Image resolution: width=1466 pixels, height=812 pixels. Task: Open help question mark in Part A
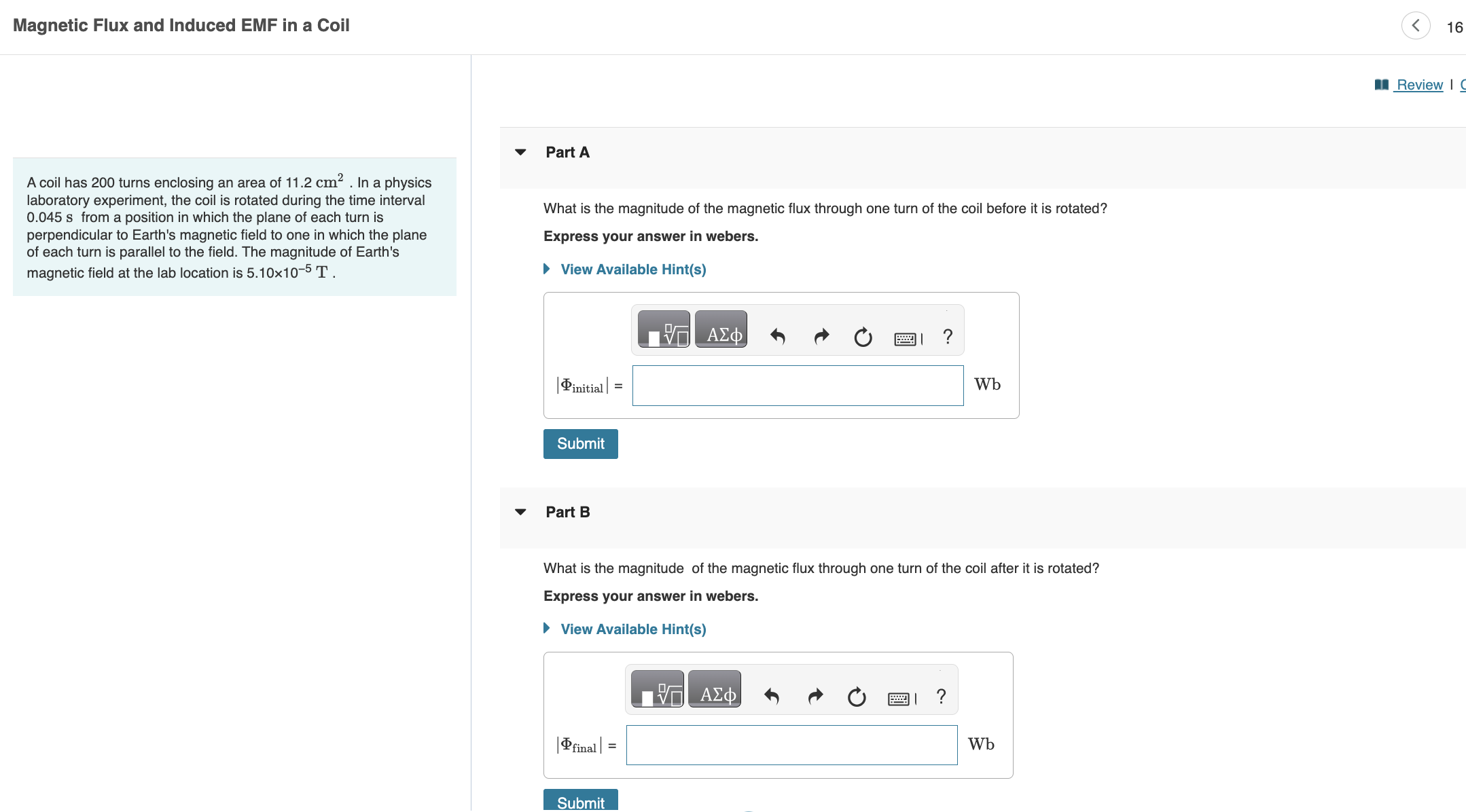tap(948, 336)
